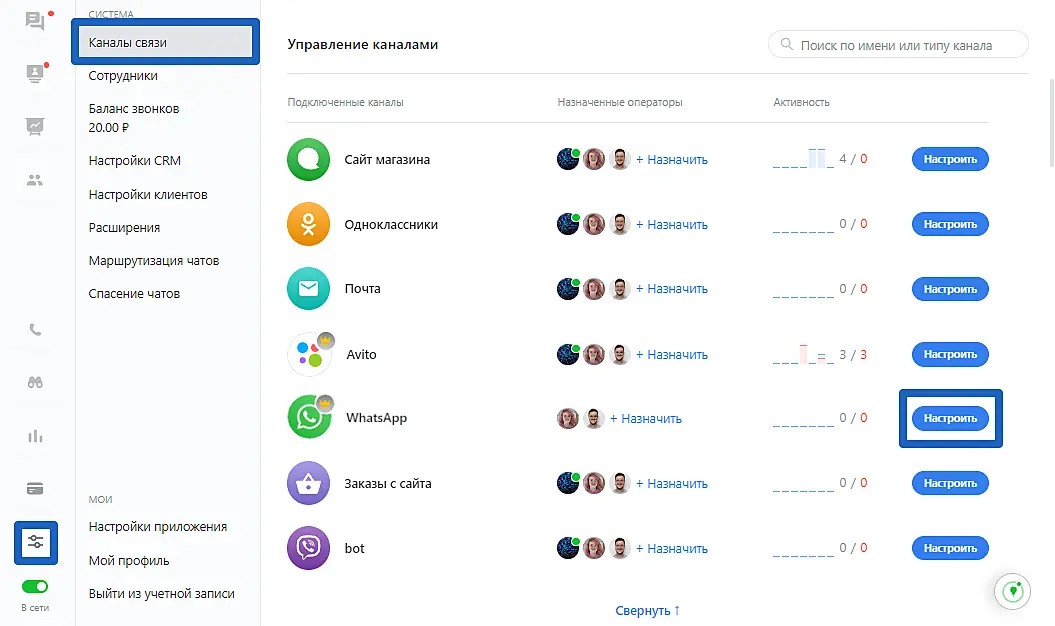This screenshot has height=626, width=1055.
Task: Open '+ Назначить' for the WhatsApp channel
Action: [645, 419]
